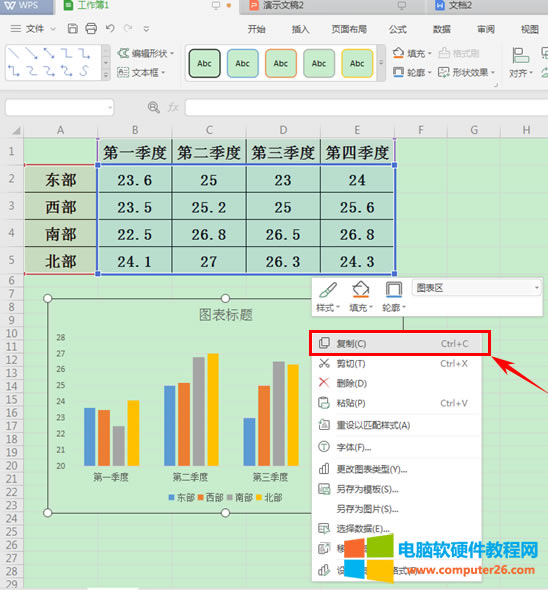
Task: Open the name box dropdown arrow
Action: coord(110,108)
